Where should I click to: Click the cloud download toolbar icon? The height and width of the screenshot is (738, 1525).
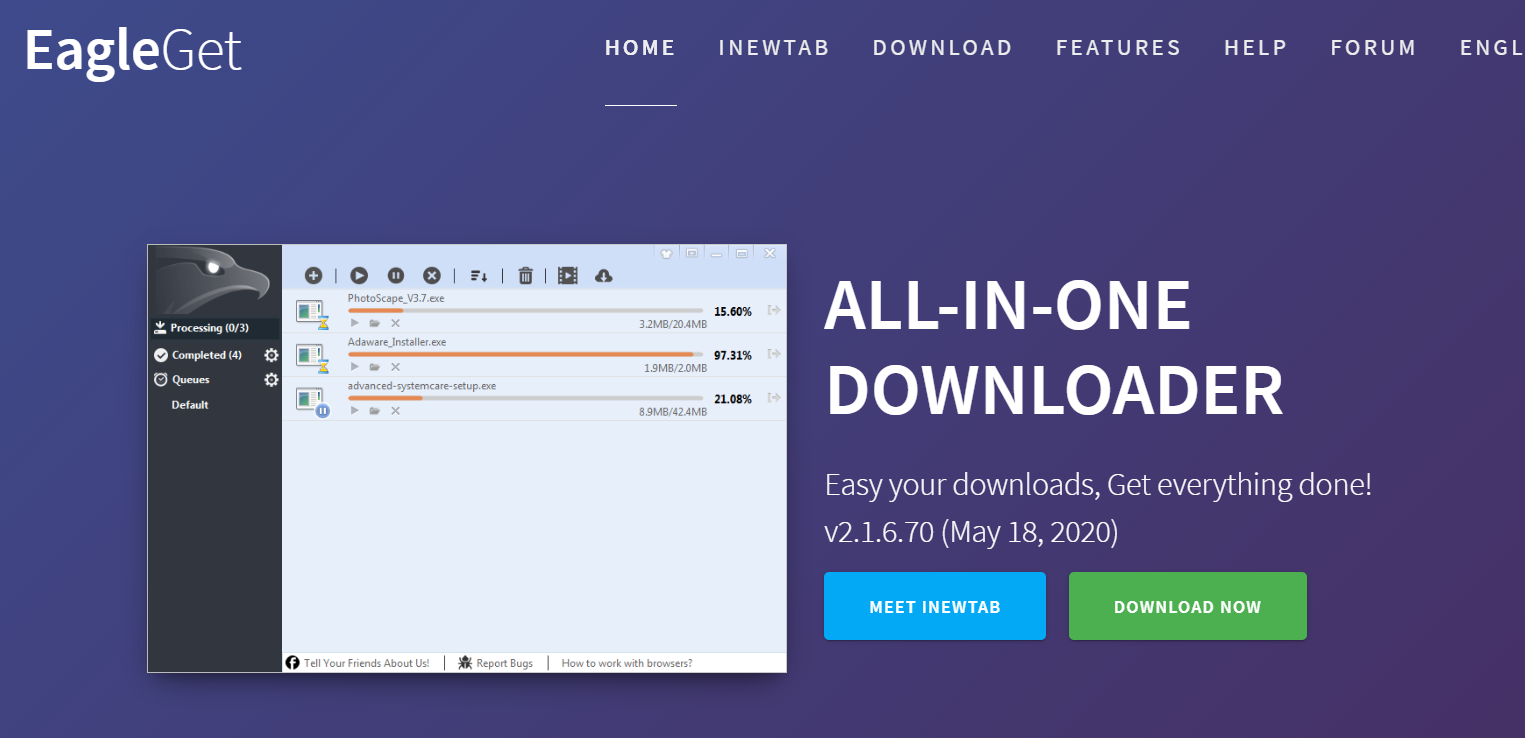click(603, 275)
